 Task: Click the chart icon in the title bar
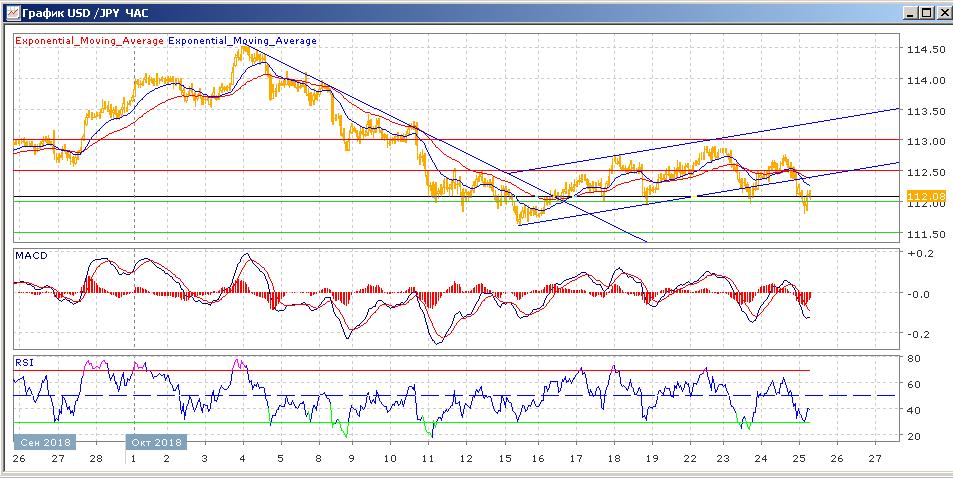[x=11, y=12]
